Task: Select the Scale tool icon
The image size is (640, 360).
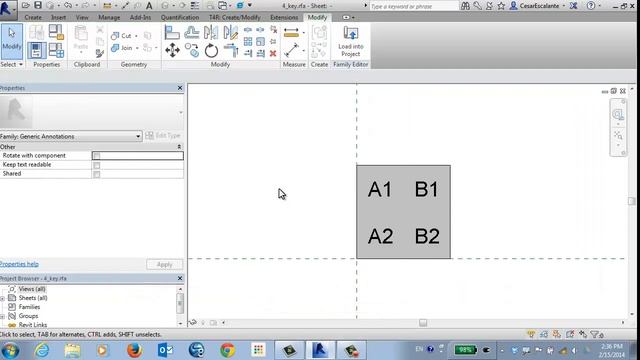Action: (x=260, y=41)
